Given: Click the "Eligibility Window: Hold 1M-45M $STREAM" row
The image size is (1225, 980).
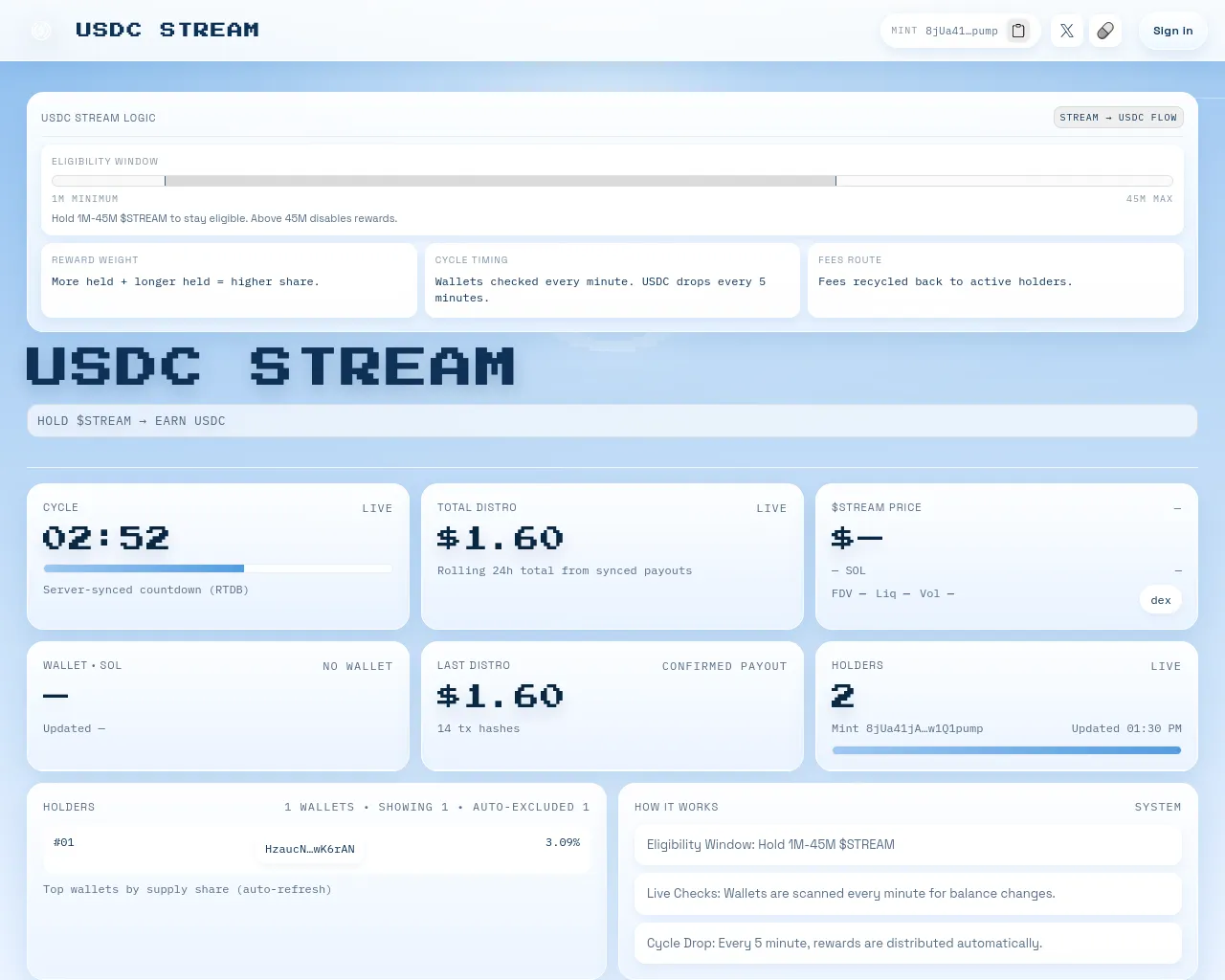Looking at the screenshot, I should (907, 845).
